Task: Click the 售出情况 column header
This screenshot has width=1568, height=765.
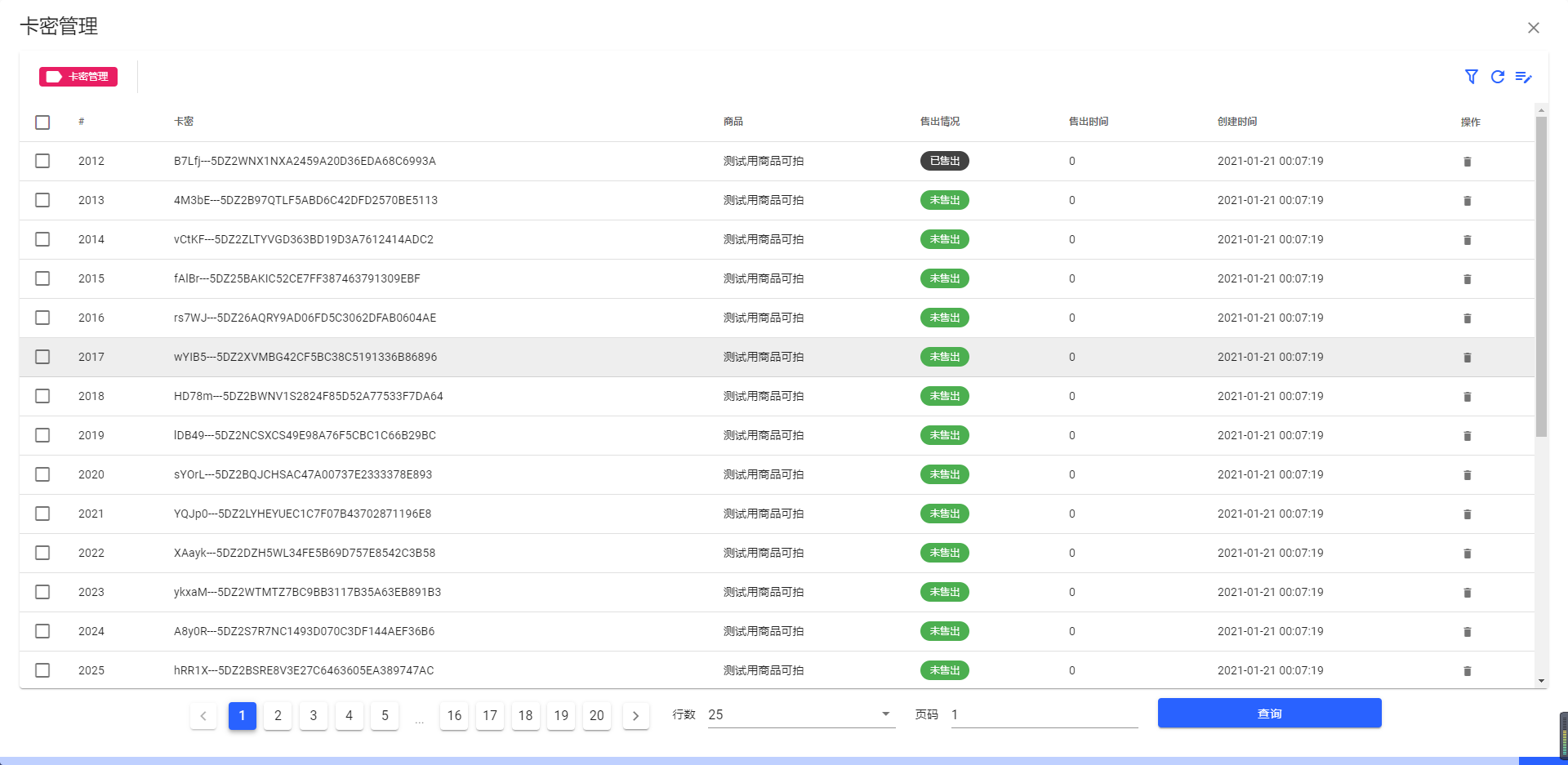Action: (940, 122)
